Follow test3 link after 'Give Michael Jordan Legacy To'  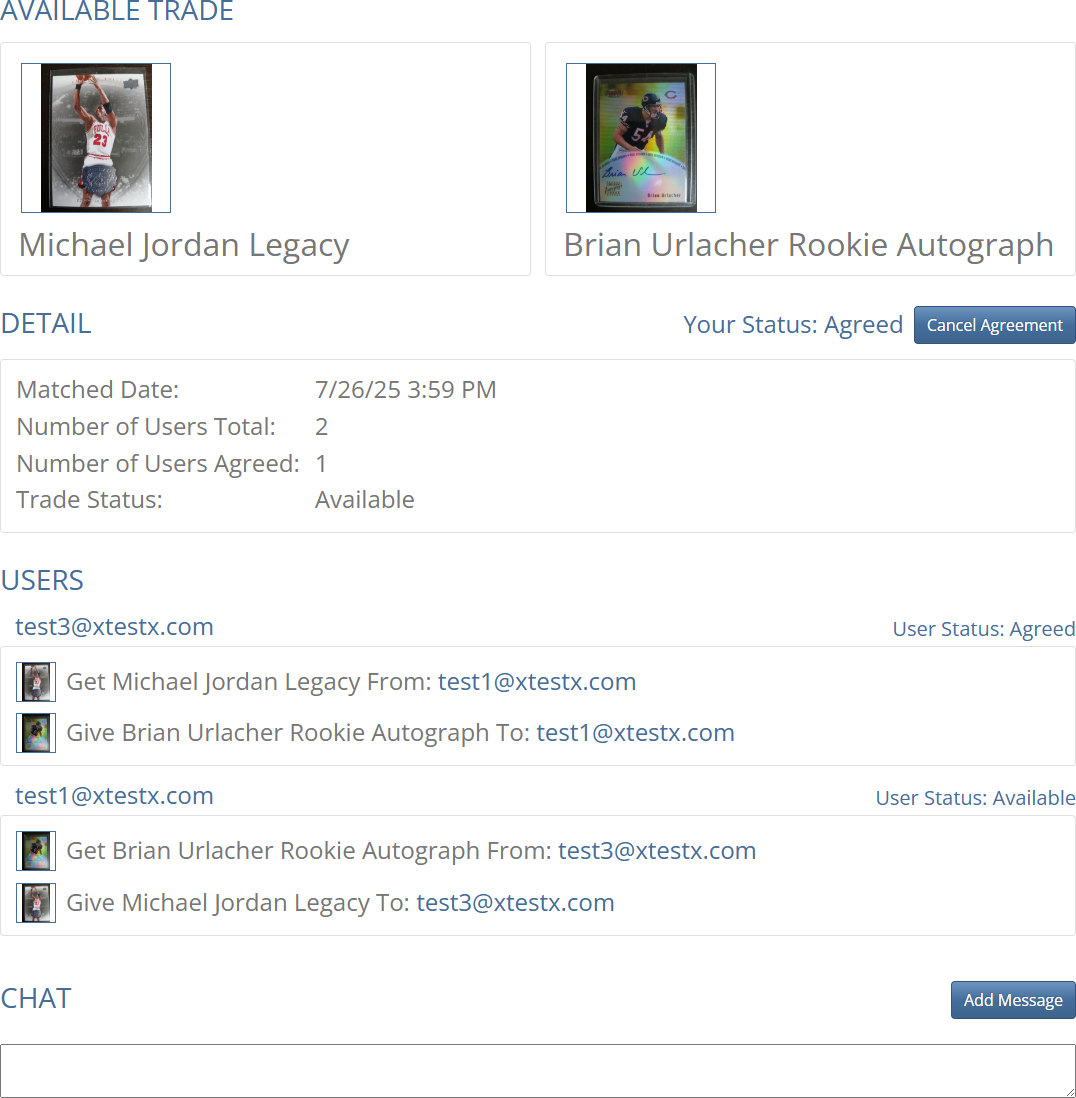click(515, 903)
